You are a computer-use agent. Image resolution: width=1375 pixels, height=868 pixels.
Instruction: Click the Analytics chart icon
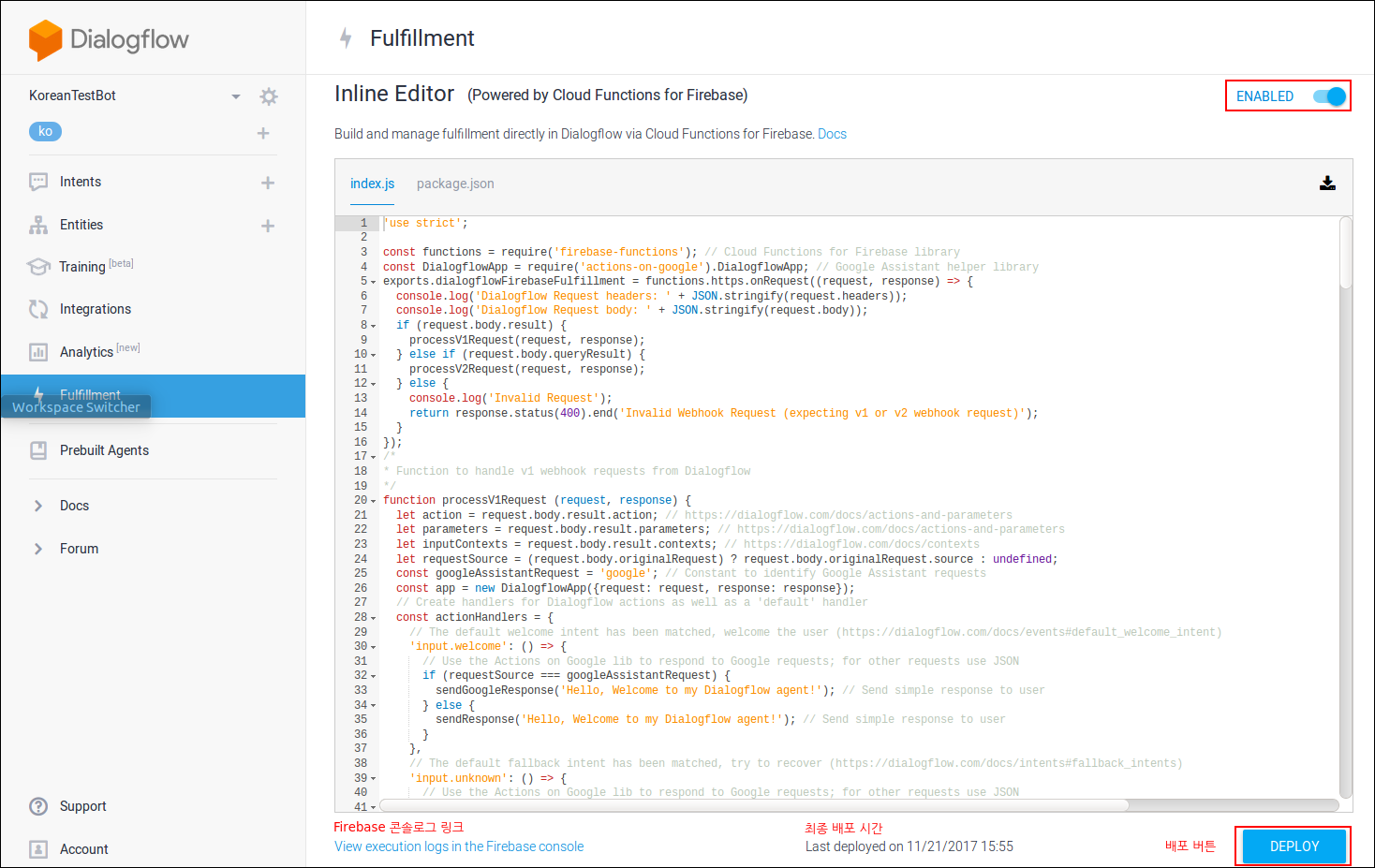click(x=38, y=352)
